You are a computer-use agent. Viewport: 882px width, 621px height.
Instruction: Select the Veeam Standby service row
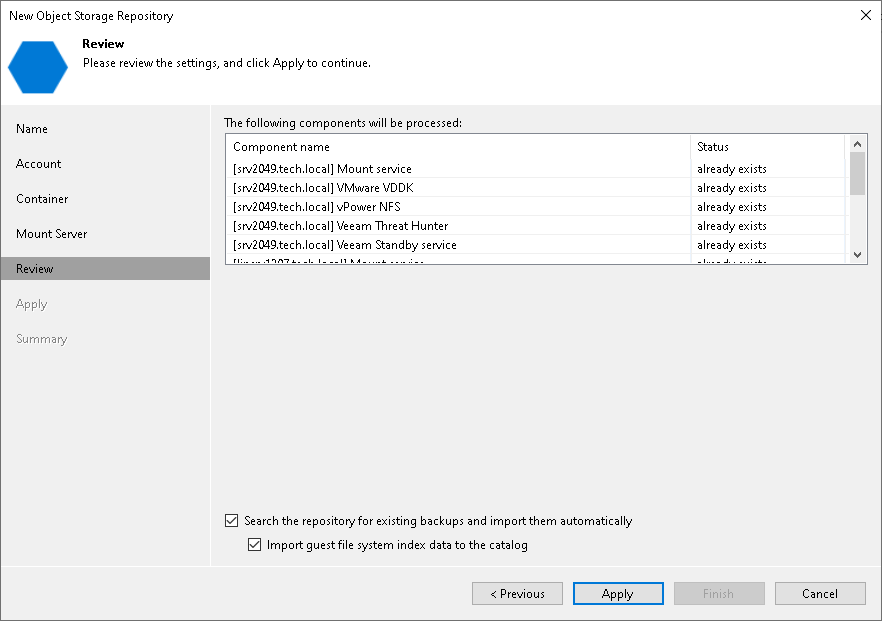[x=536, y=245]
